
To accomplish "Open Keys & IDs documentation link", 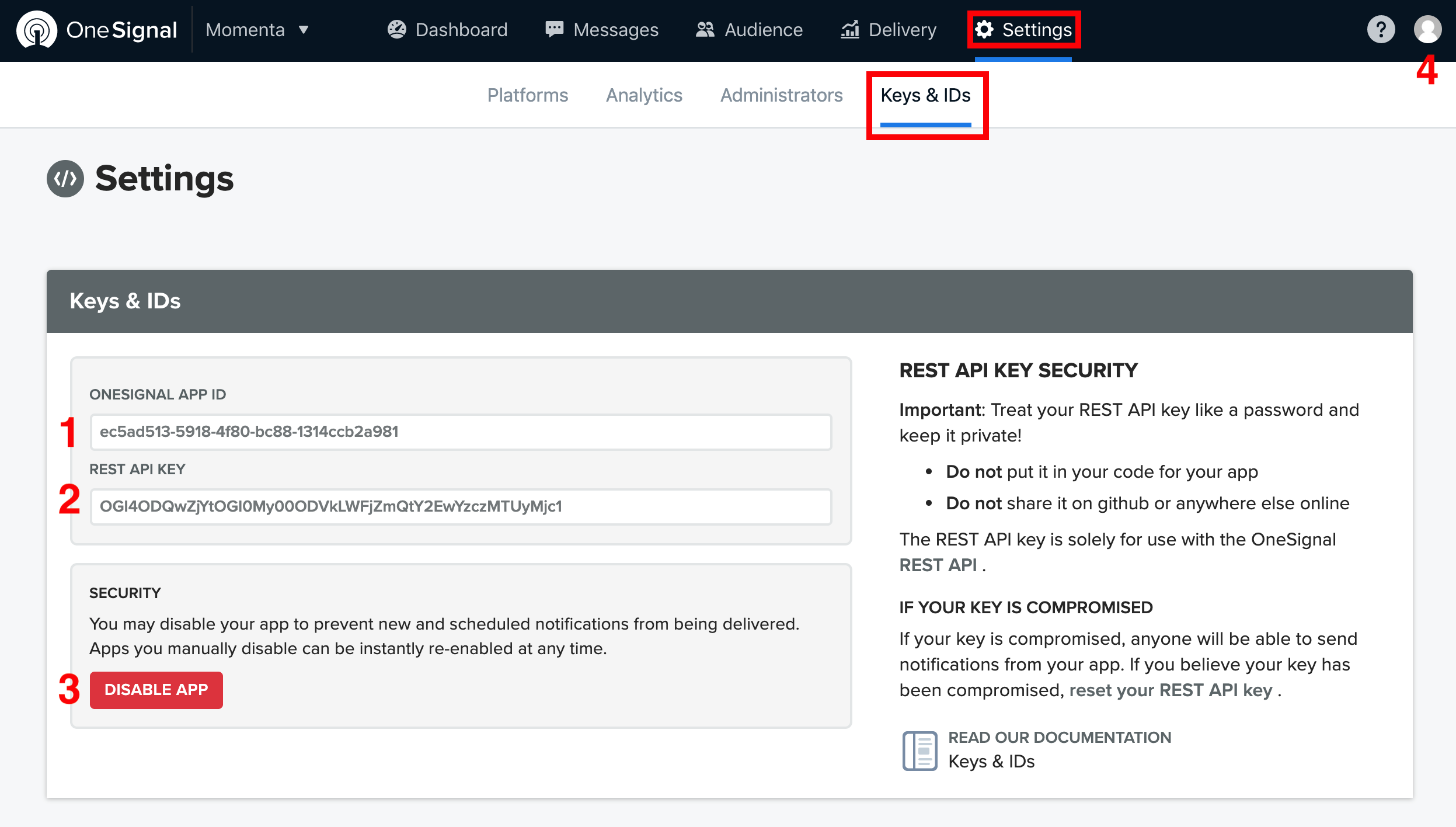I will point(991,762).
